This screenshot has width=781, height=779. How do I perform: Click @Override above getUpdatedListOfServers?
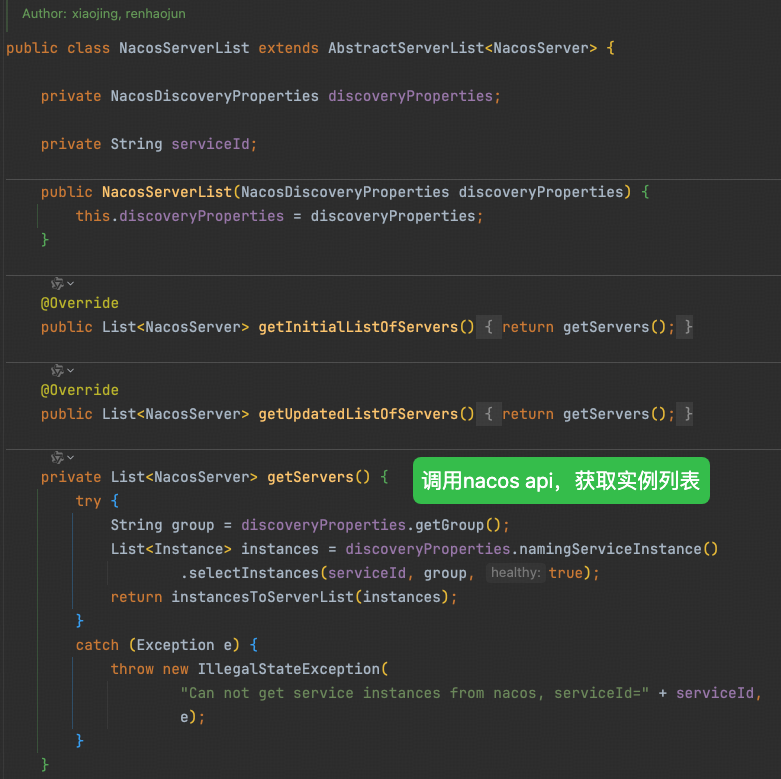tap(80, 390)
